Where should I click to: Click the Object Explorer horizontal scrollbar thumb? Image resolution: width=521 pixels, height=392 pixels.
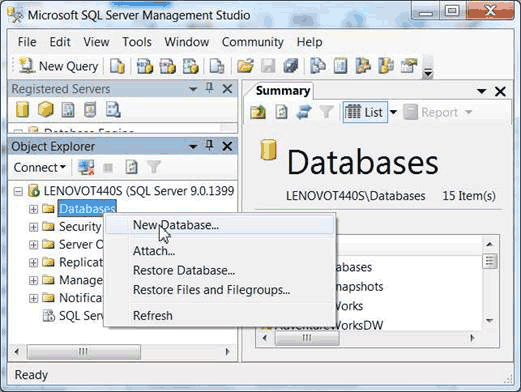[83, 352]
